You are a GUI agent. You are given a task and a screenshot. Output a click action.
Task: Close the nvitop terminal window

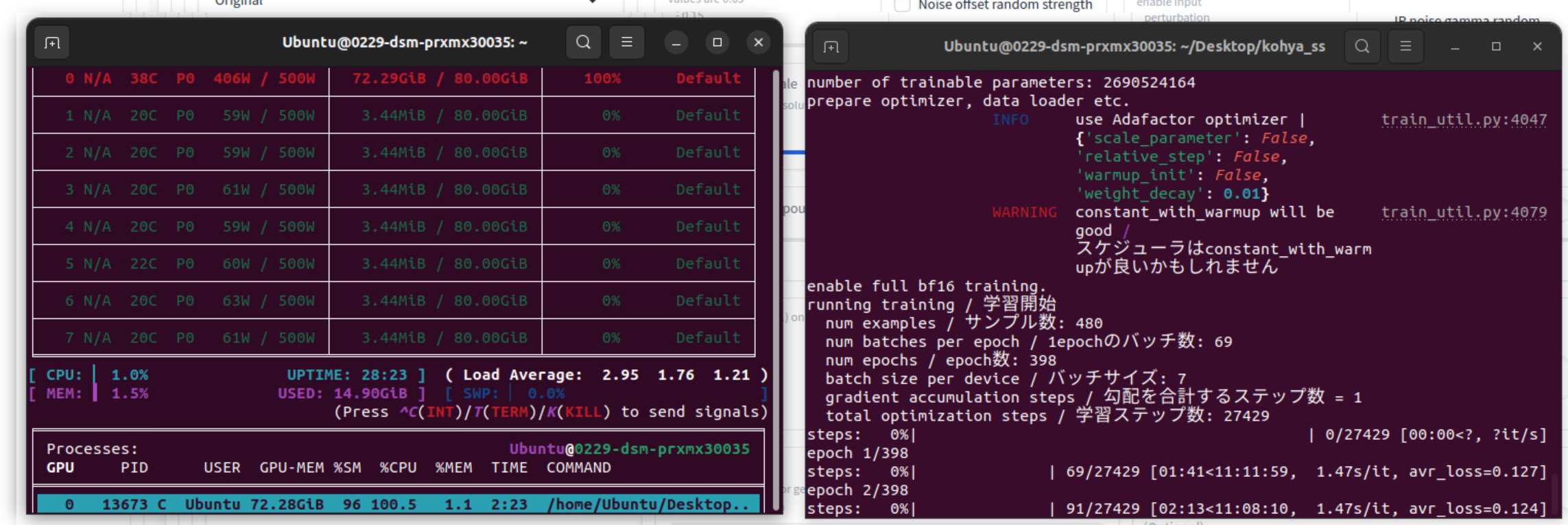click(x=759, y=43)
